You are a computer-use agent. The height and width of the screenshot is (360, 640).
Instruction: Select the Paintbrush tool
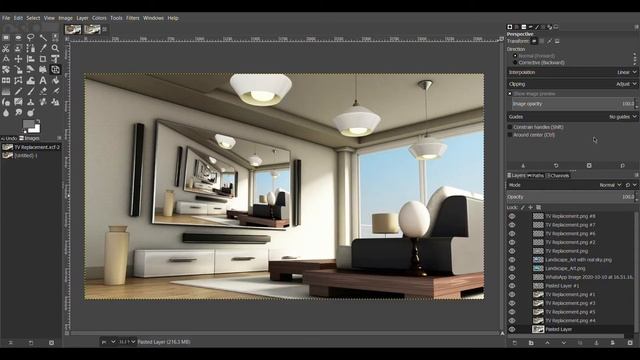click(x=31, y=91)
